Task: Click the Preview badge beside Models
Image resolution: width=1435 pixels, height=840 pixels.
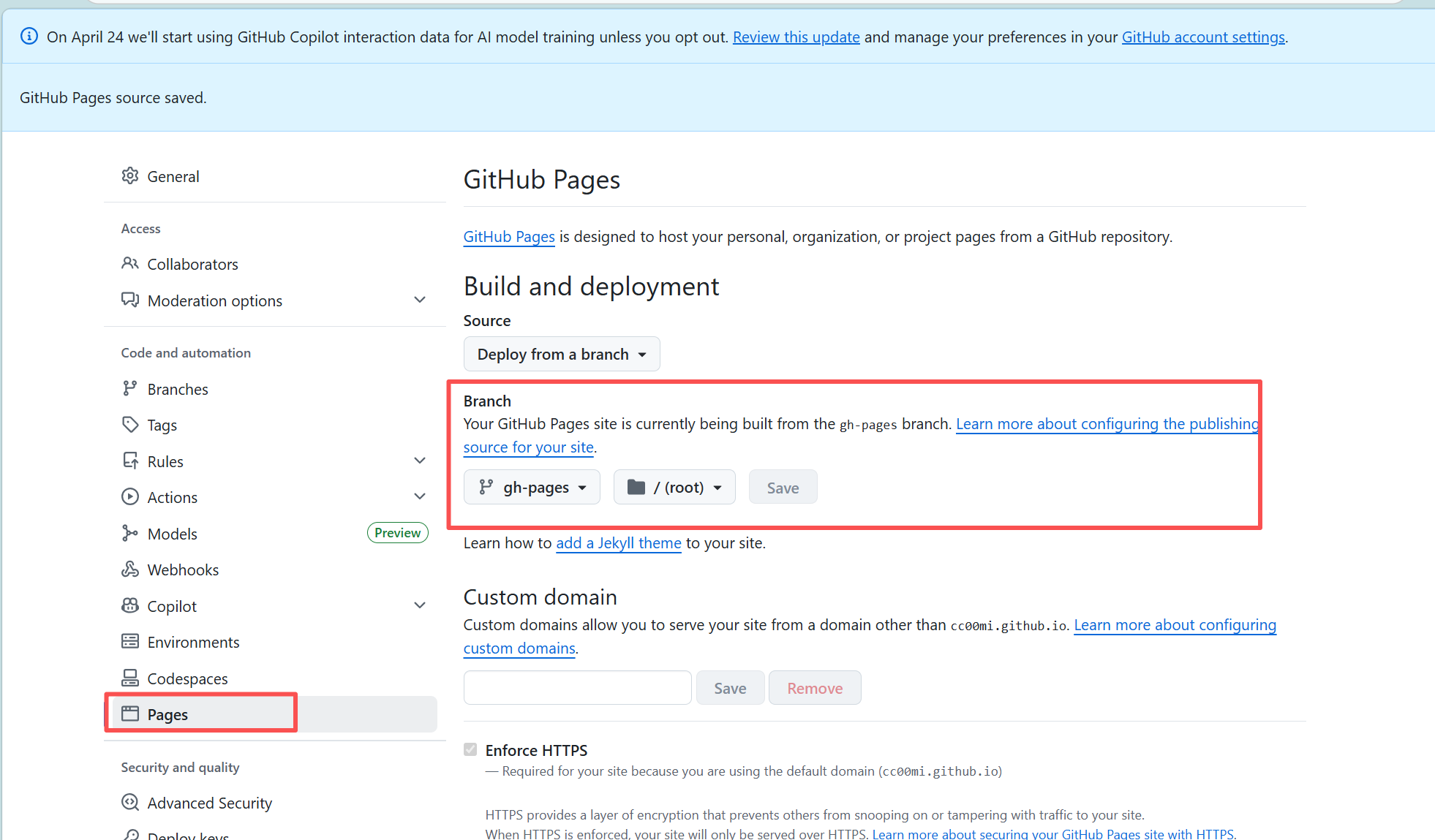Action: click(x=397, y=533)
